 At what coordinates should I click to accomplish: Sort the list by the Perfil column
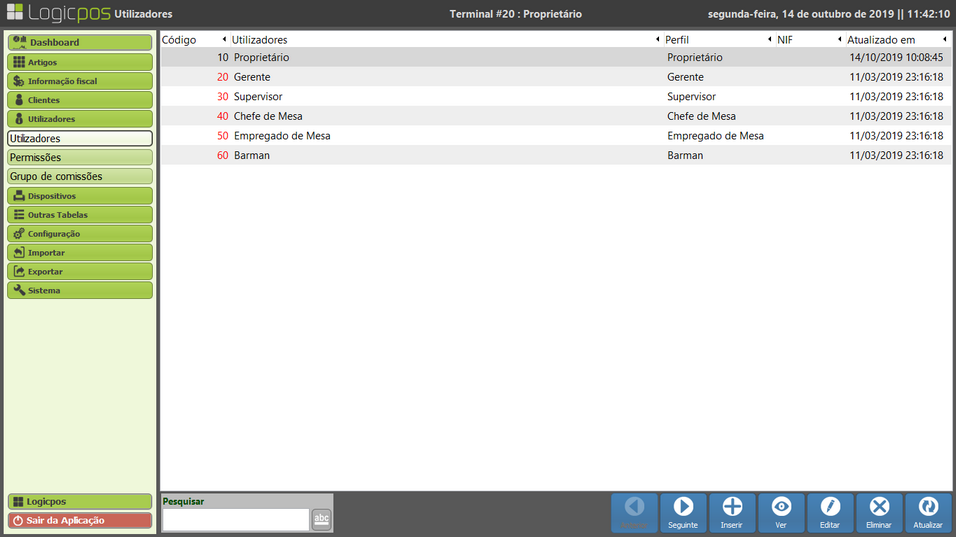pos(677,40)
